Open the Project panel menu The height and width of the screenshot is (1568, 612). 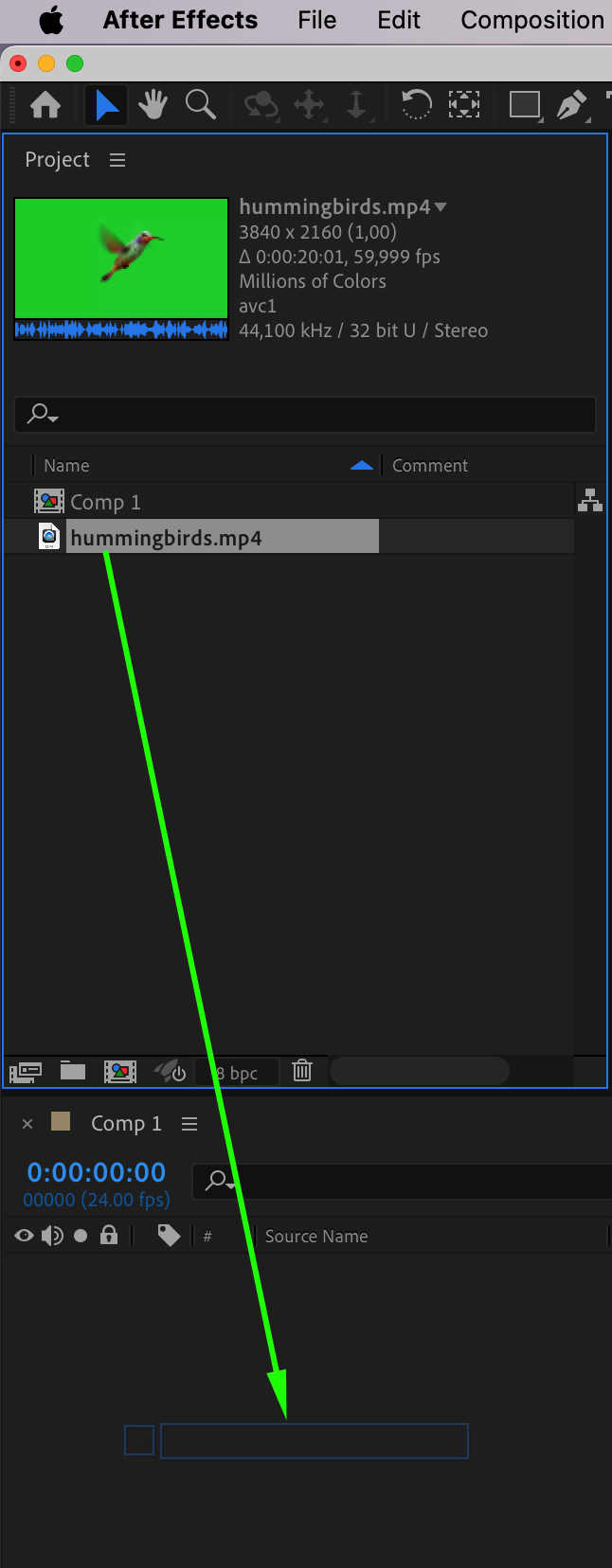(x=117, y=160)
